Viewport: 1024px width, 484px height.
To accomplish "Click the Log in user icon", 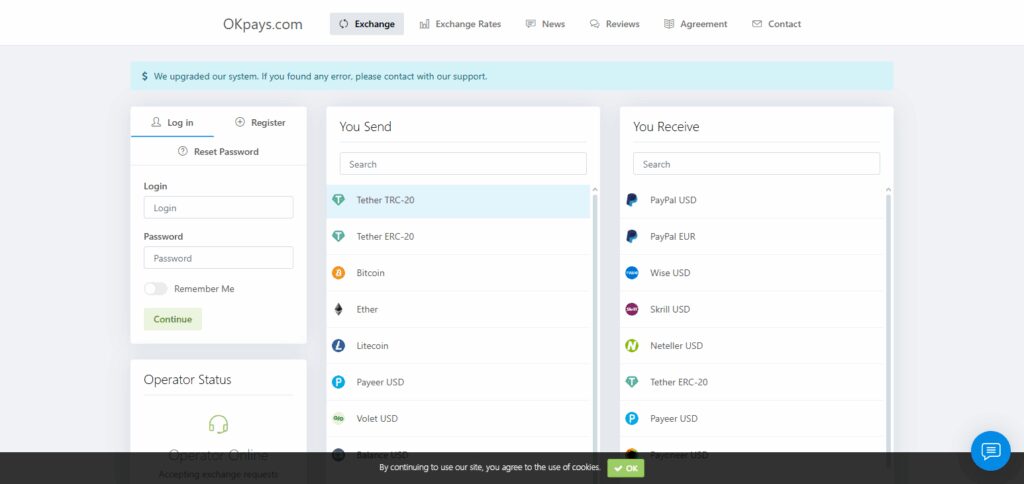I will click(x=156, y=122).
